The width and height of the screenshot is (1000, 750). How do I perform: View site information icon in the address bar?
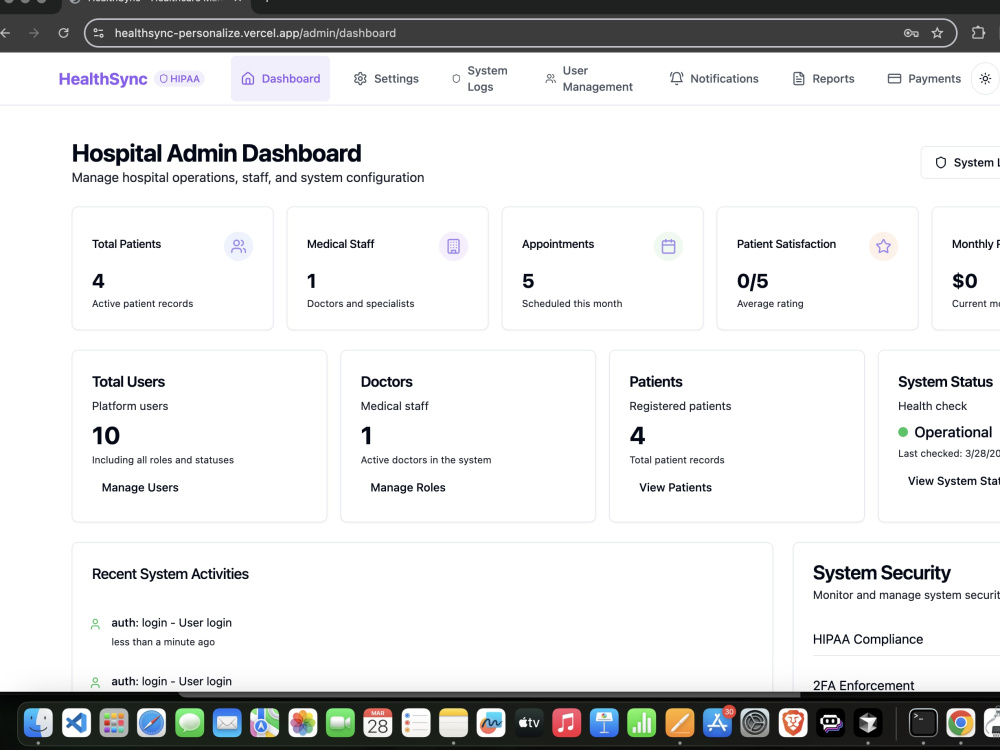(x=99, y=33)
